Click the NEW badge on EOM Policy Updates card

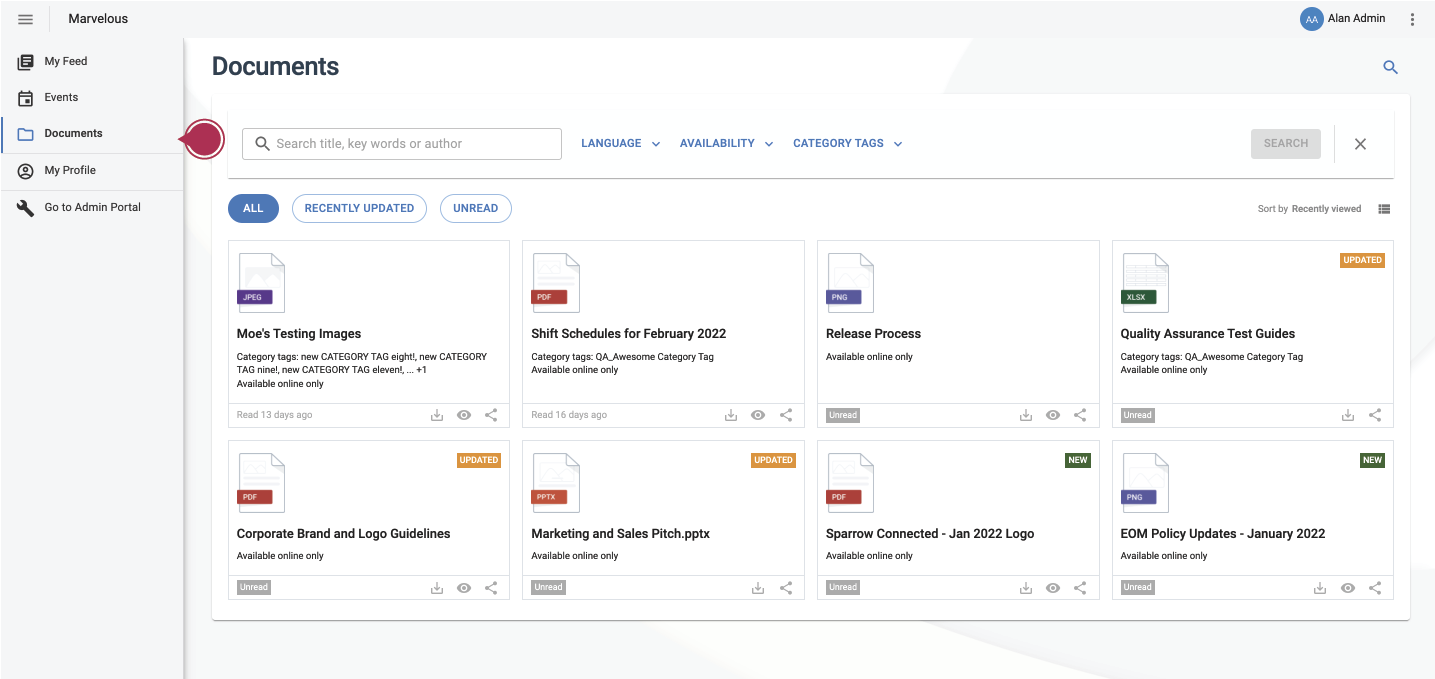pyautogui.click(x=1373, y=460)
